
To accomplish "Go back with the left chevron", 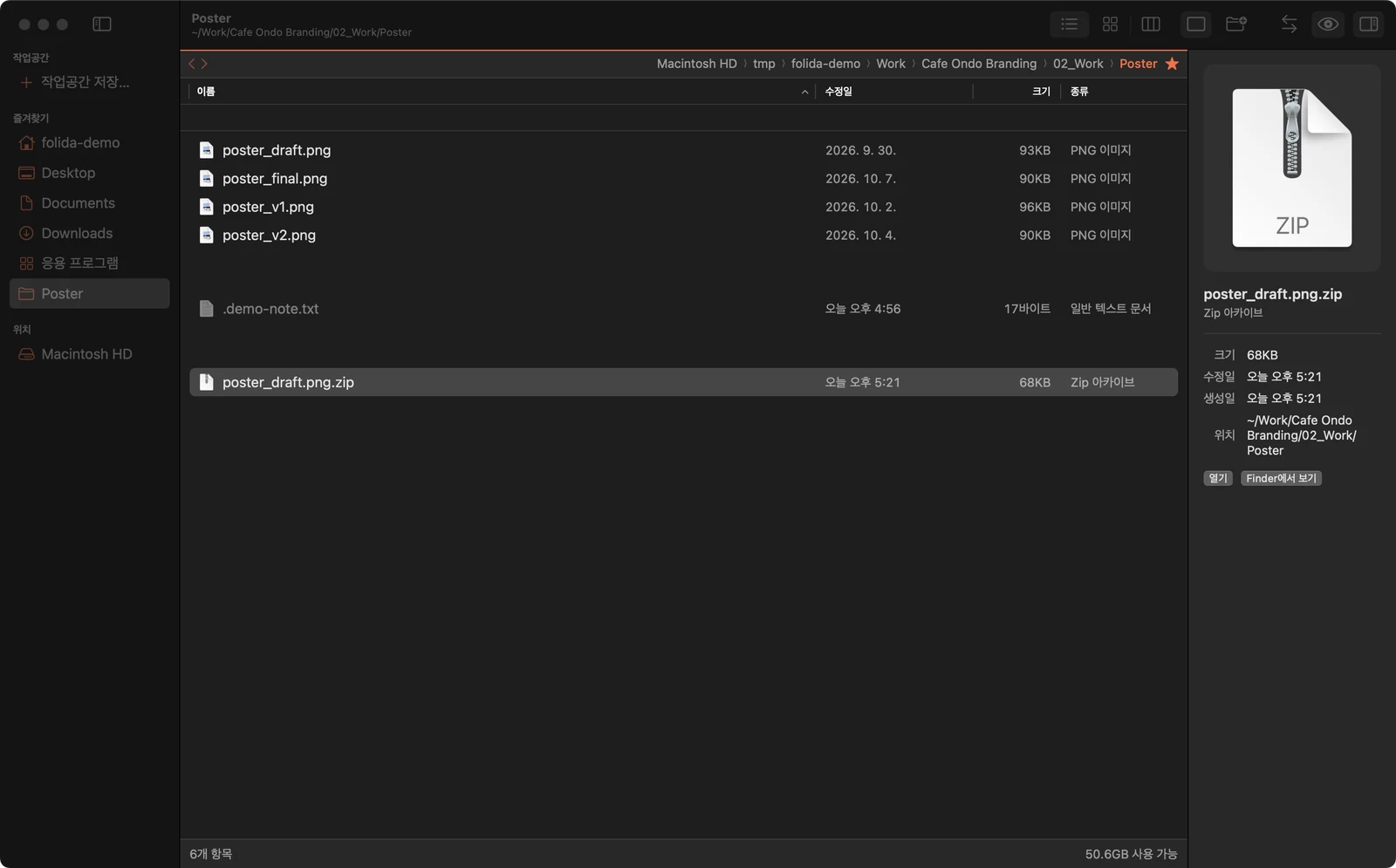I will click(192, 64).
